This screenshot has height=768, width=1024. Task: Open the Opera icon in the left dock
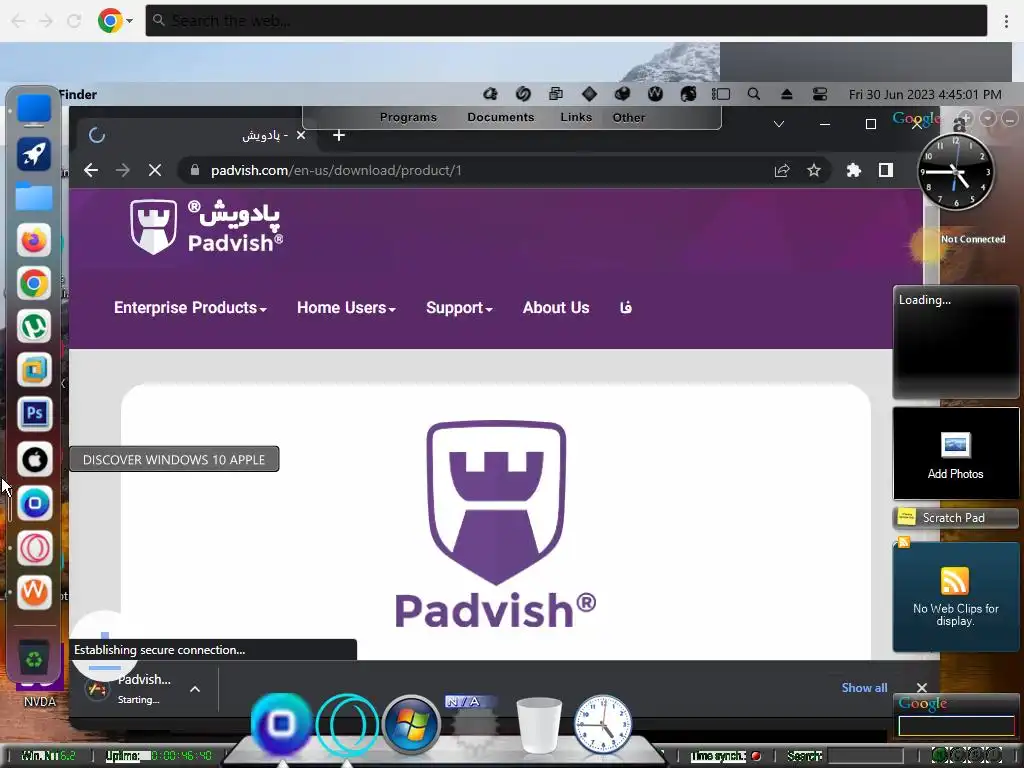[34, 547]
